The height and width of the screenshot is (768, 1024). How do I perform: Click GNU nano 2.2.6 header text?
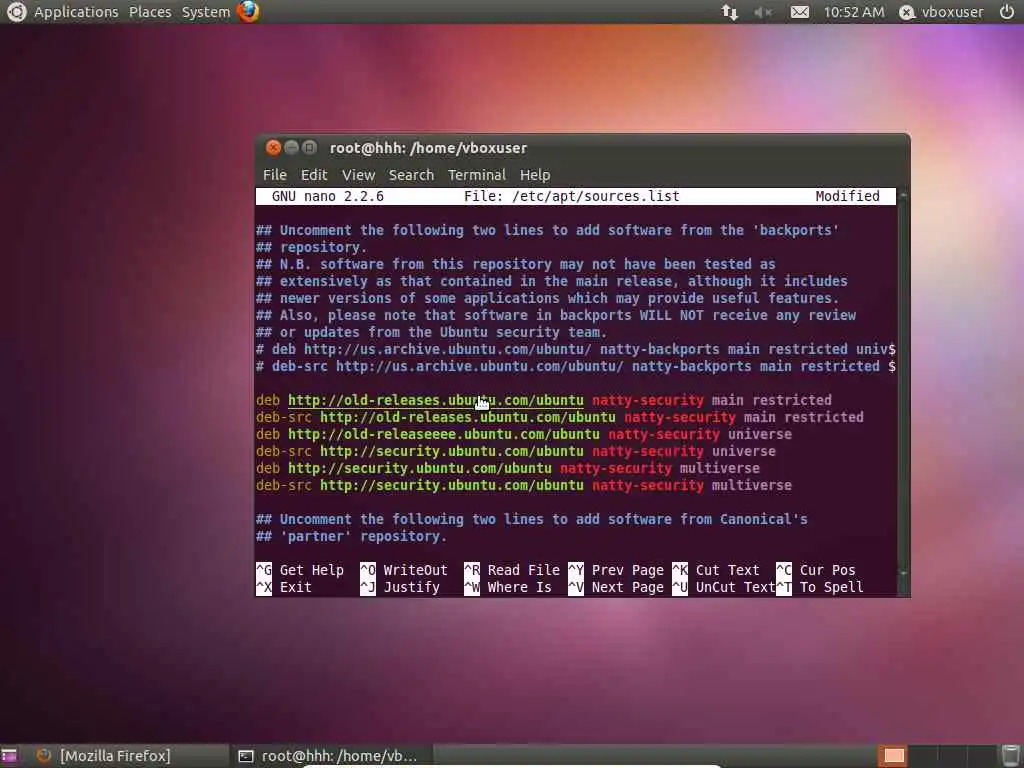coord(328,196)
